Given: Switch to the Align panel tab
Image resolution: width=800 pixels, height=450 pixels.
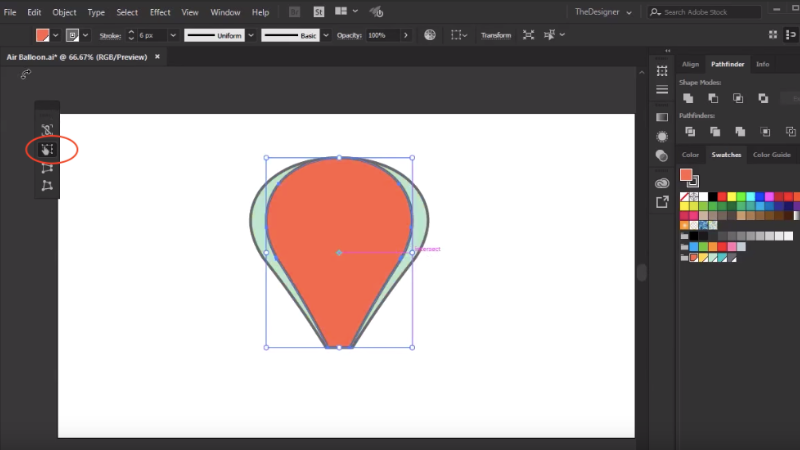Looking at the screenshot, I should click(690, 64).
